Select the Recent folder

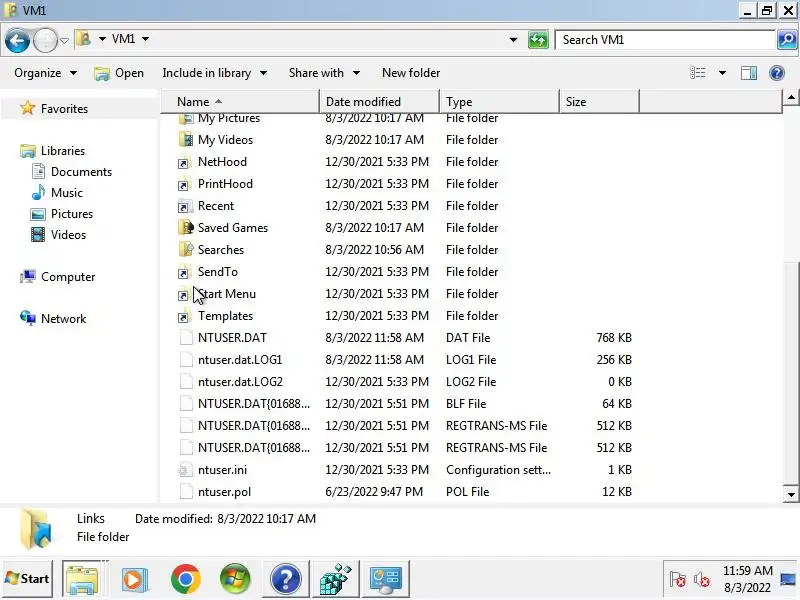click(x=216, y=206)
